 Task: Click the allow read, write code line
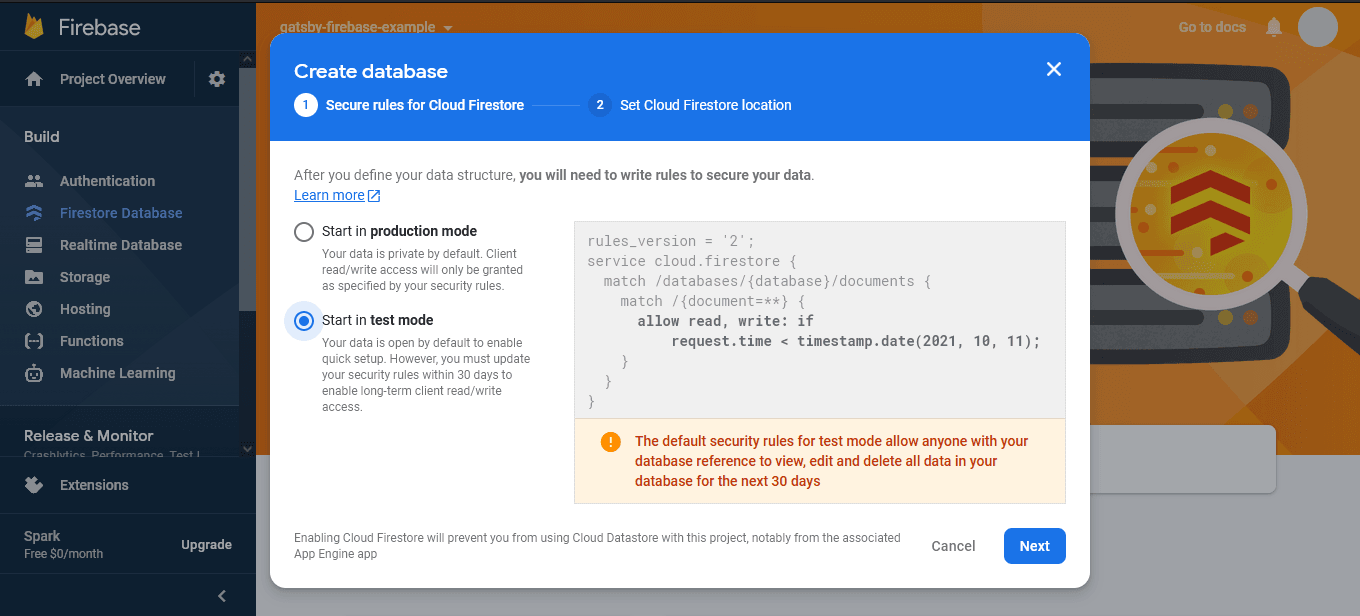click(725, 321)
